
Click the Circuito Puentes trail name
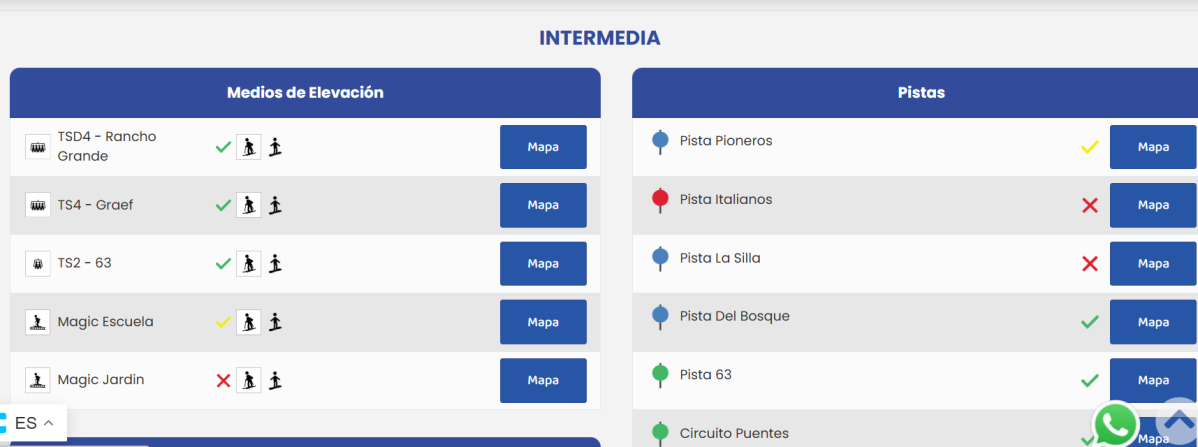point(734,433)
